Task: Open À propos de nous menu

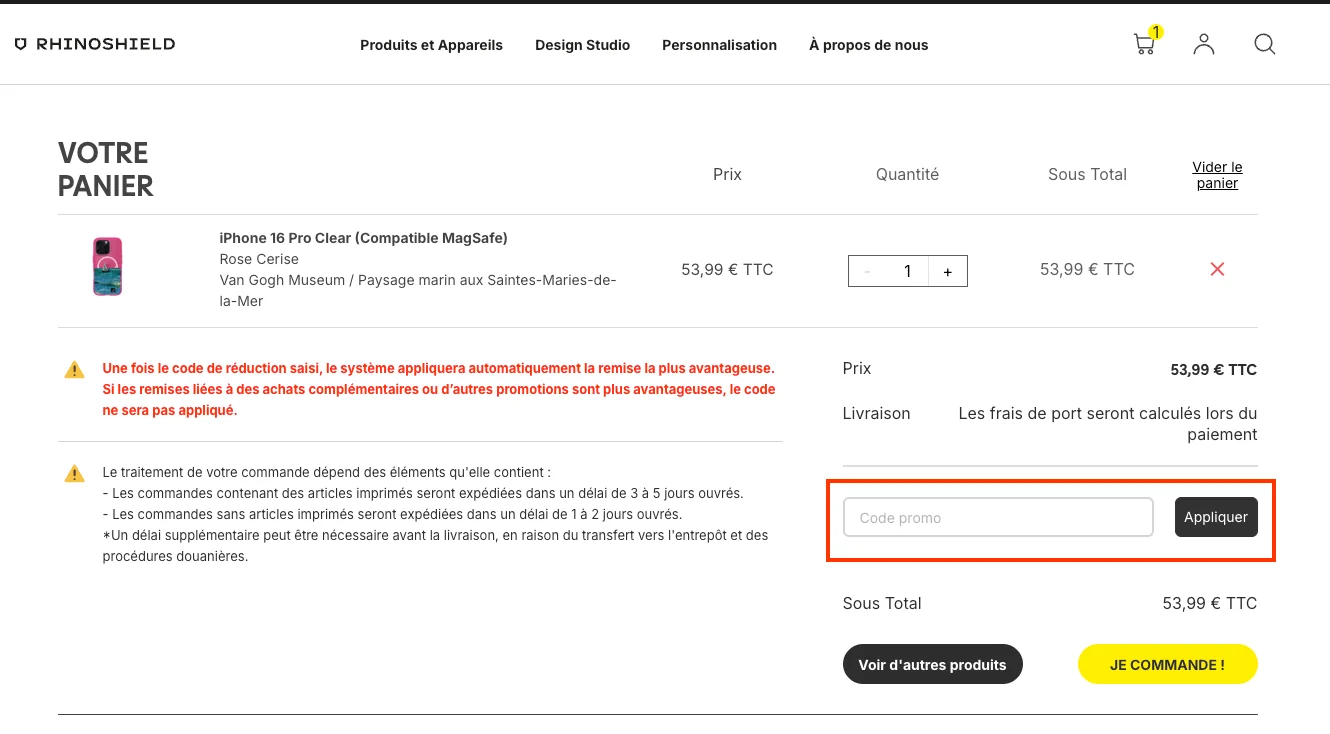Action: pos(868,45)
